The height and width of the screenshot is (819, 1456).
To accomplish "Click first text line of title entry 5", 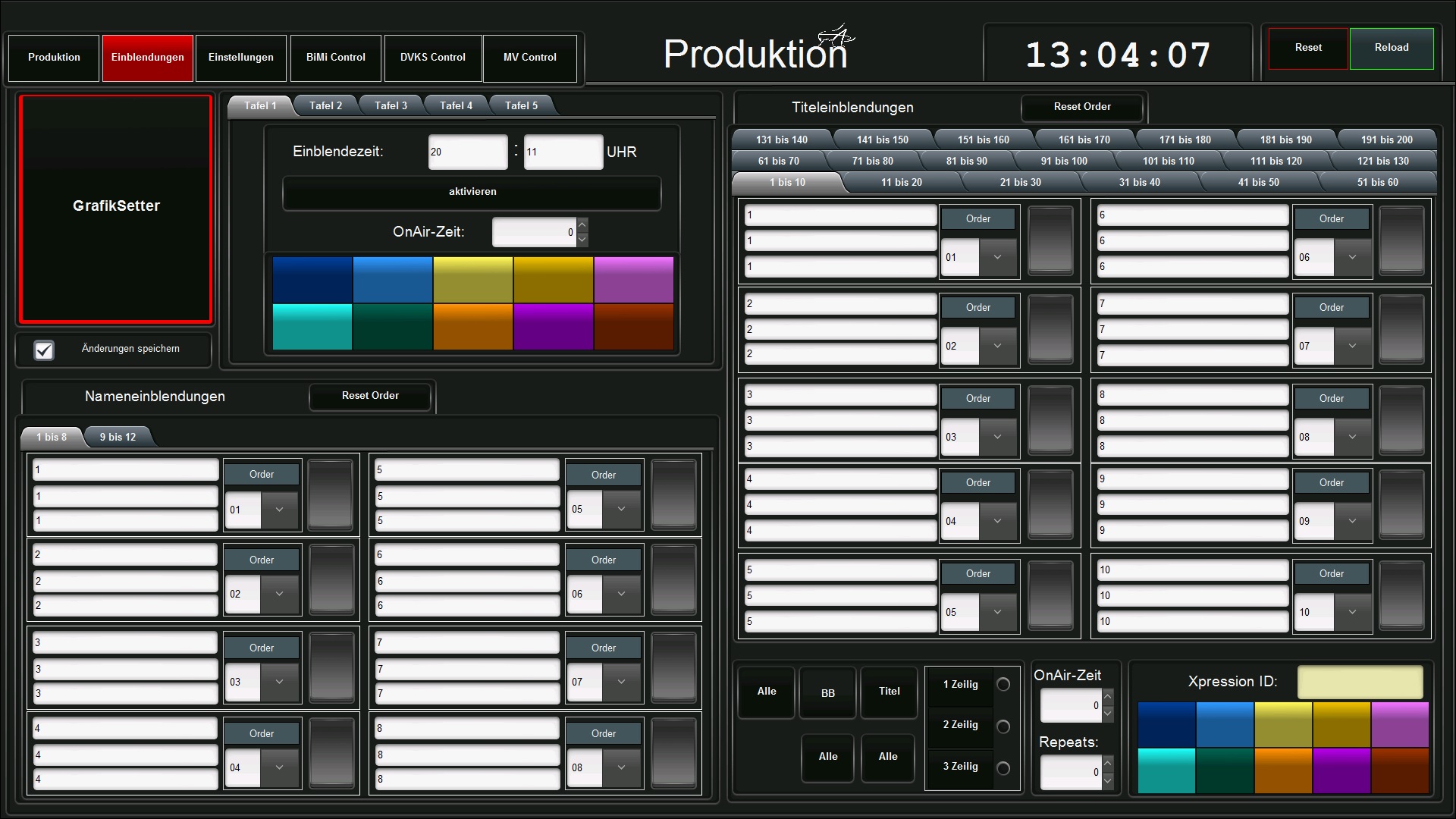I will point(840,570).
